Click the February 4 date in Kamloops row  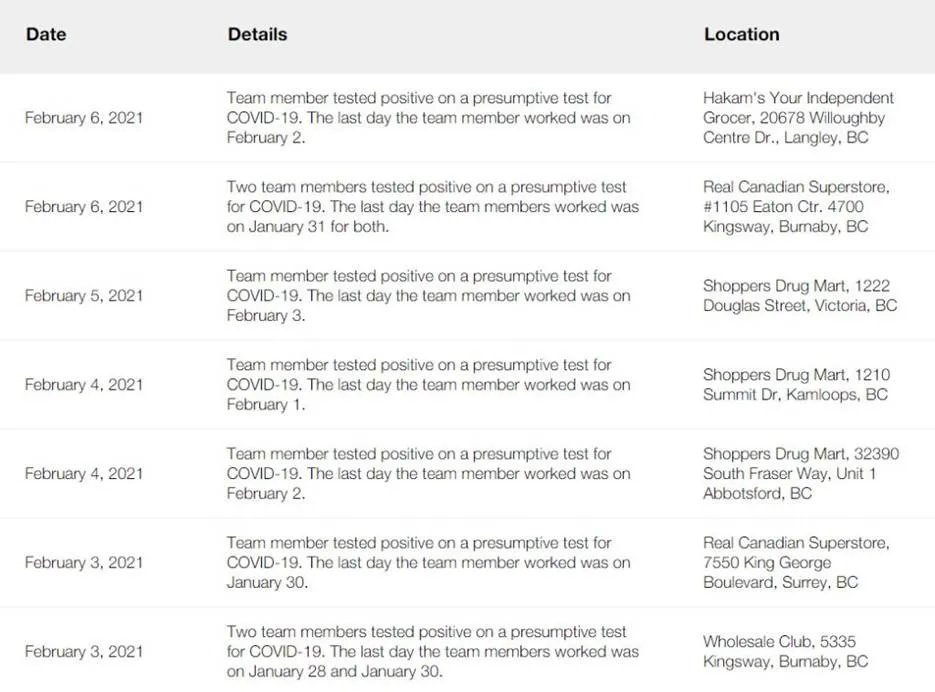pos(84,385)
